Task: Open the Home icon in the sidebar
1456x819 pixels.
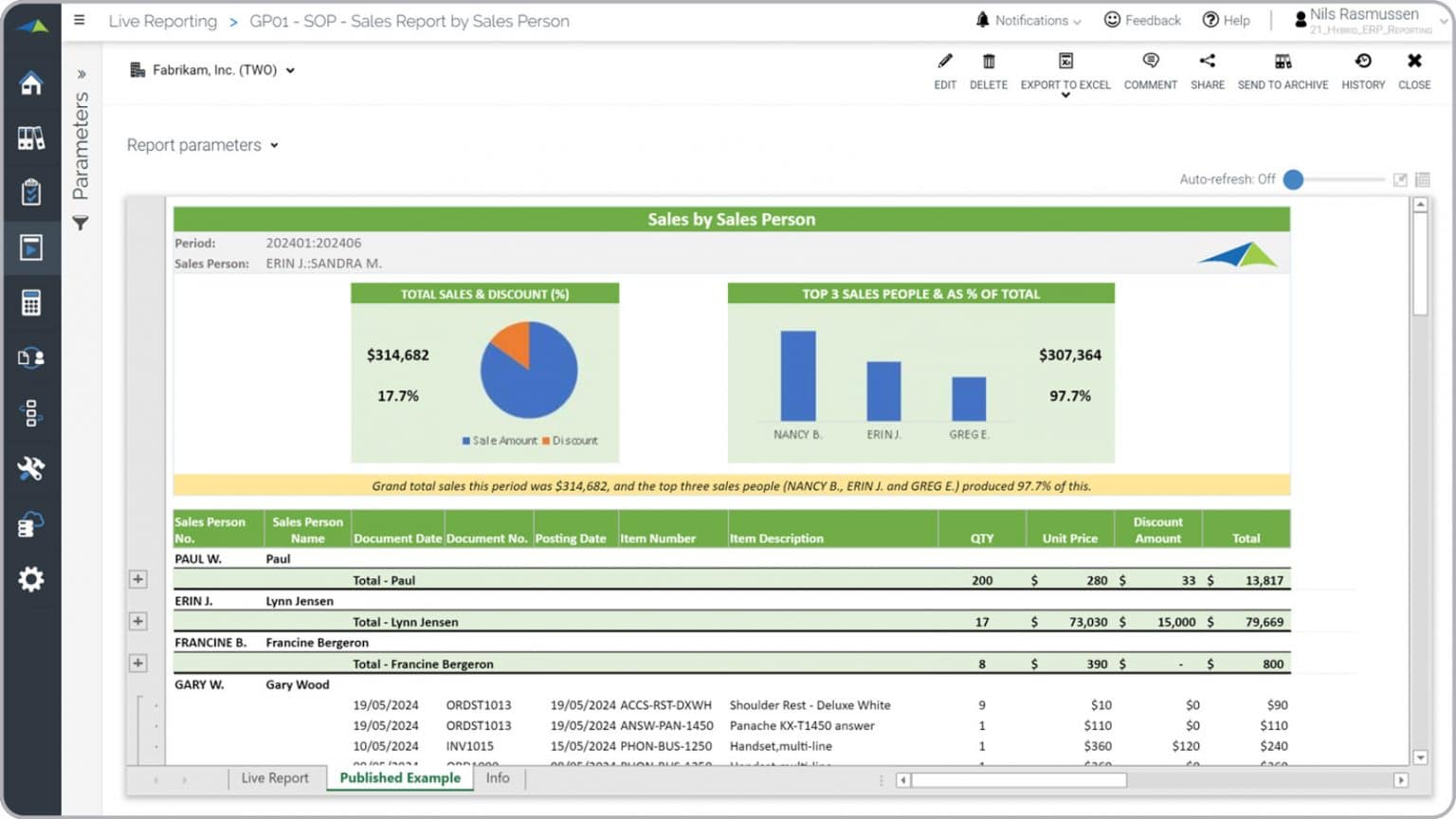Action: click(31, 83)
